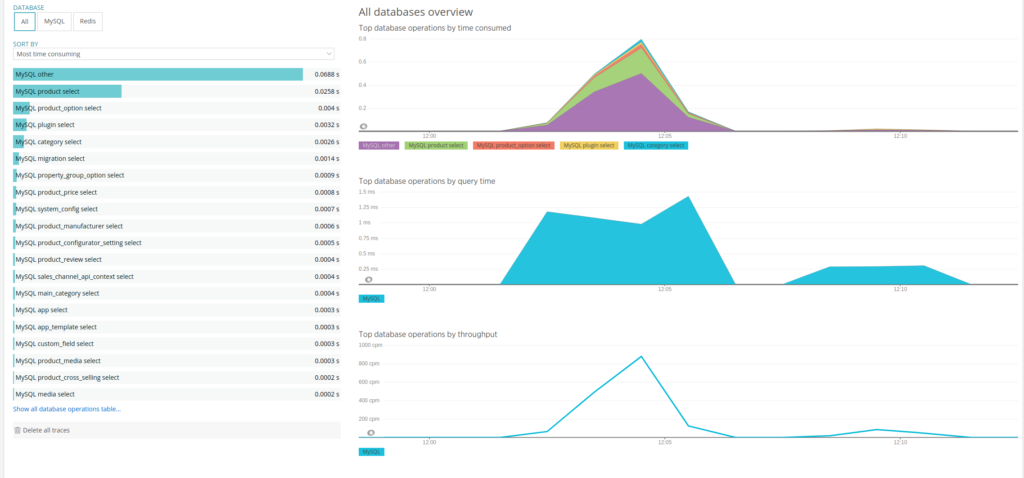This screenshot has height=478, width=1024.
Task: Switch to the MySQL database tab
Action: (x=54, y=21)
